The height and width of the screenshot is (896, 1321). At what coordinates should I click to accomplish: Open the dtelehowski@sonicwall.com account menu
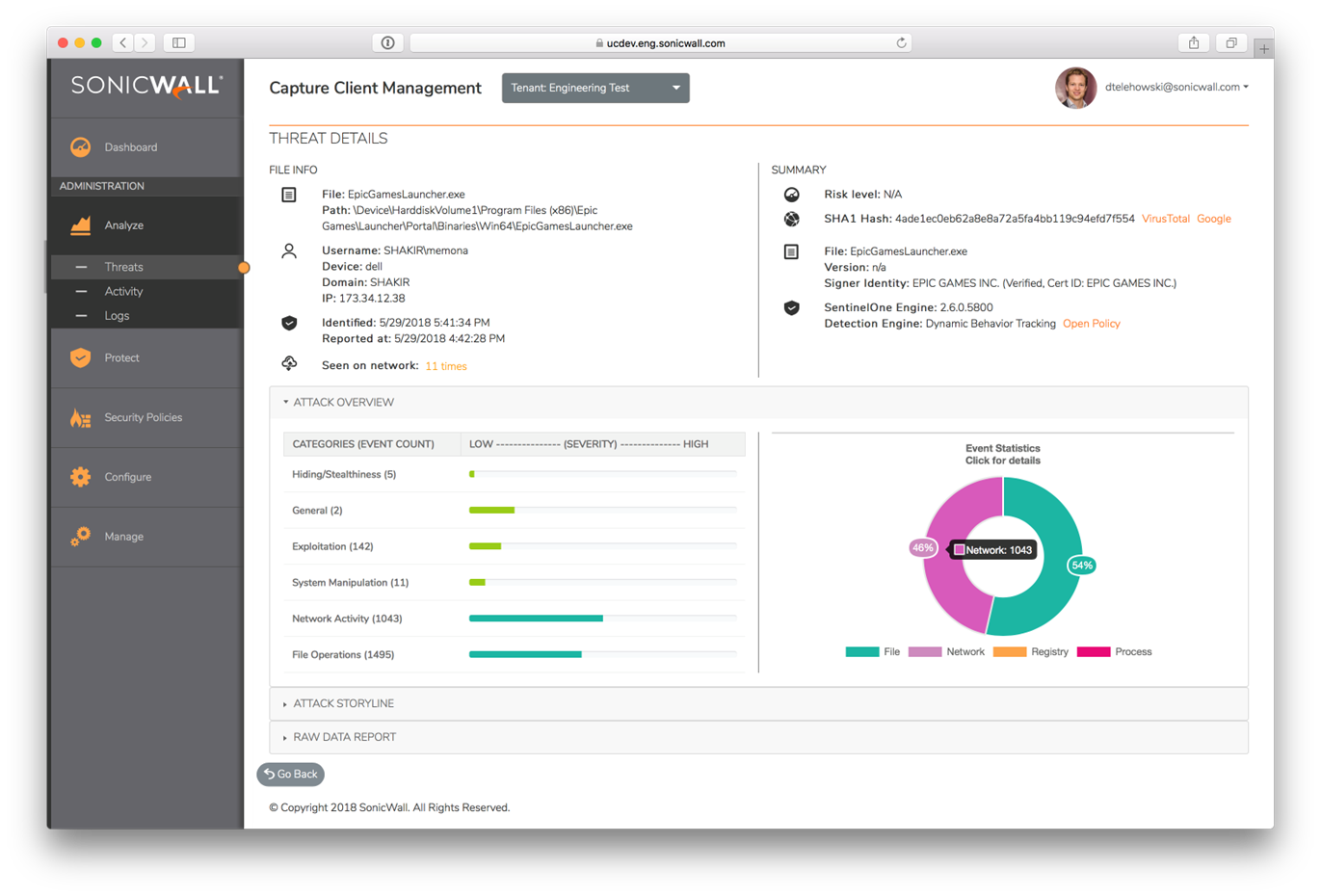1176,87
